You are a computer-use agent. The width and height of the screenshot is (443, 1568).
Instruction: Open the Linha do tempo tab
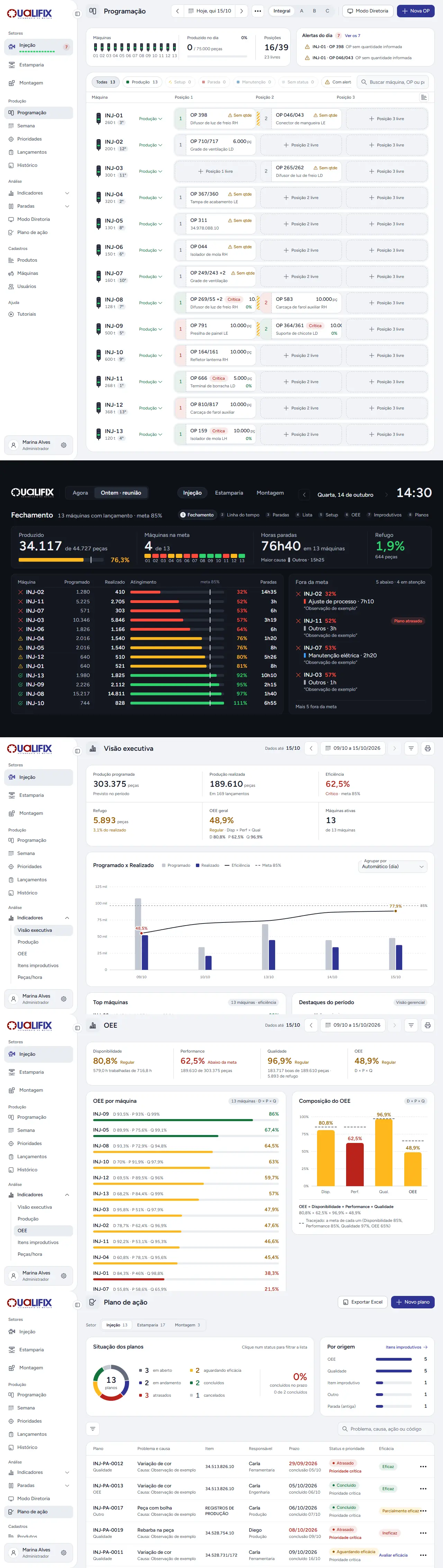coord(240,515)
